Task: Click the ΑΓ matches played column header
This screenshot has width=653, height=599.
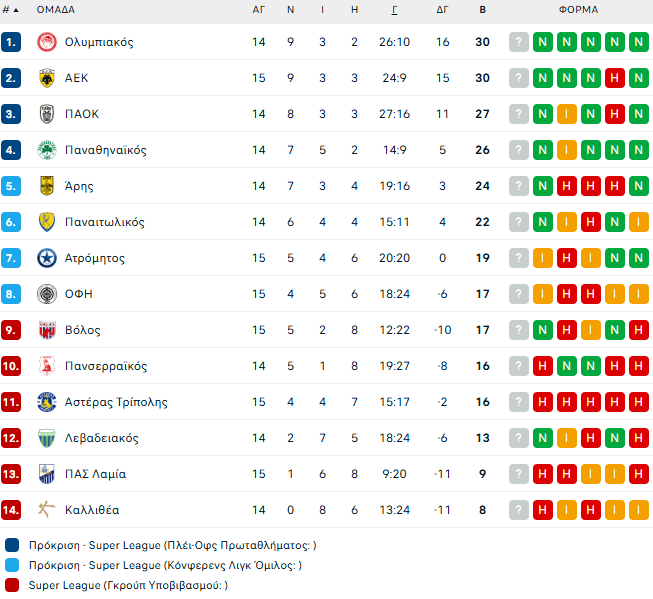Action: coord(259,10)
